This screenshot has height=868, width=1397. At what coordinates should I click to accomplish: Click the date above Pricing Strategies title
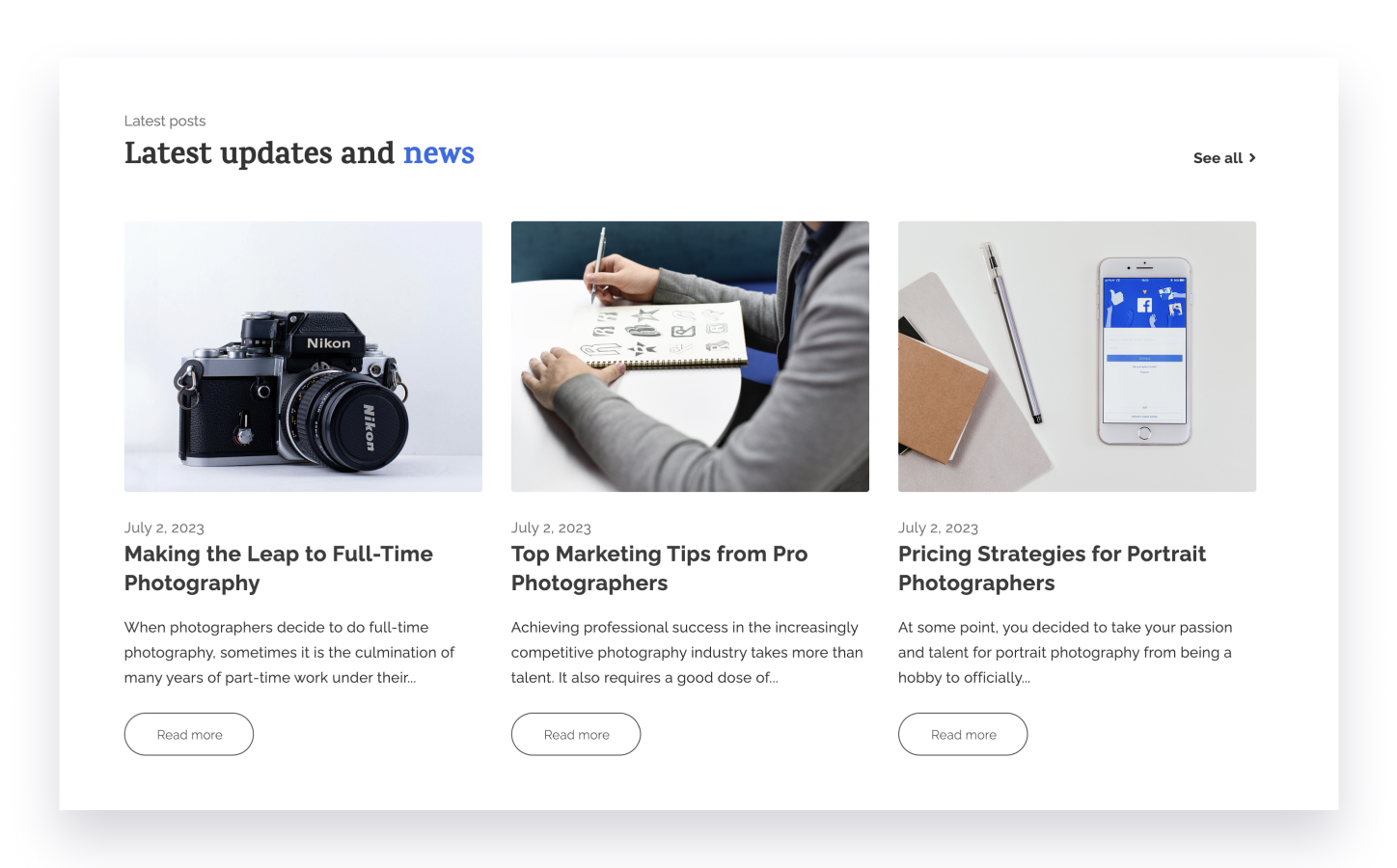click(938, 528)
